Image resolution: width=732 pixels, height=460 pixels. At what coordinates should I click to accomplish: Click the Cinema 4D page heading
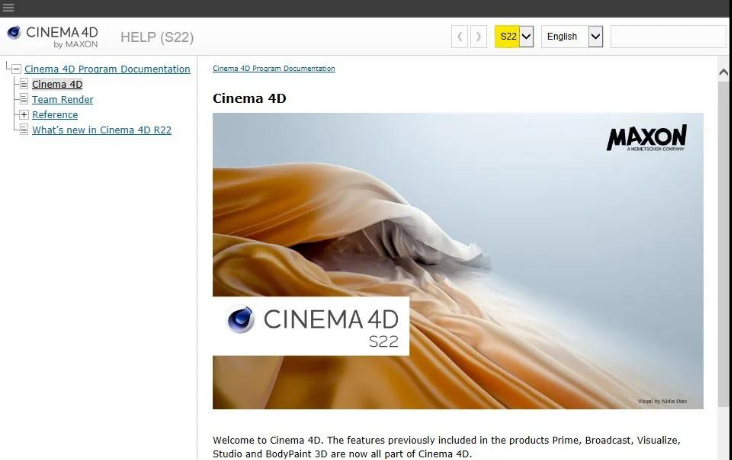pos(249,99)
